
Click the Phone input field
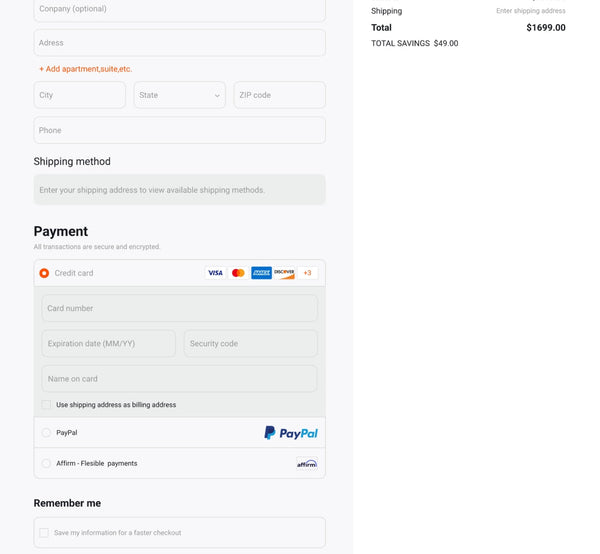(x=180, y=130)
